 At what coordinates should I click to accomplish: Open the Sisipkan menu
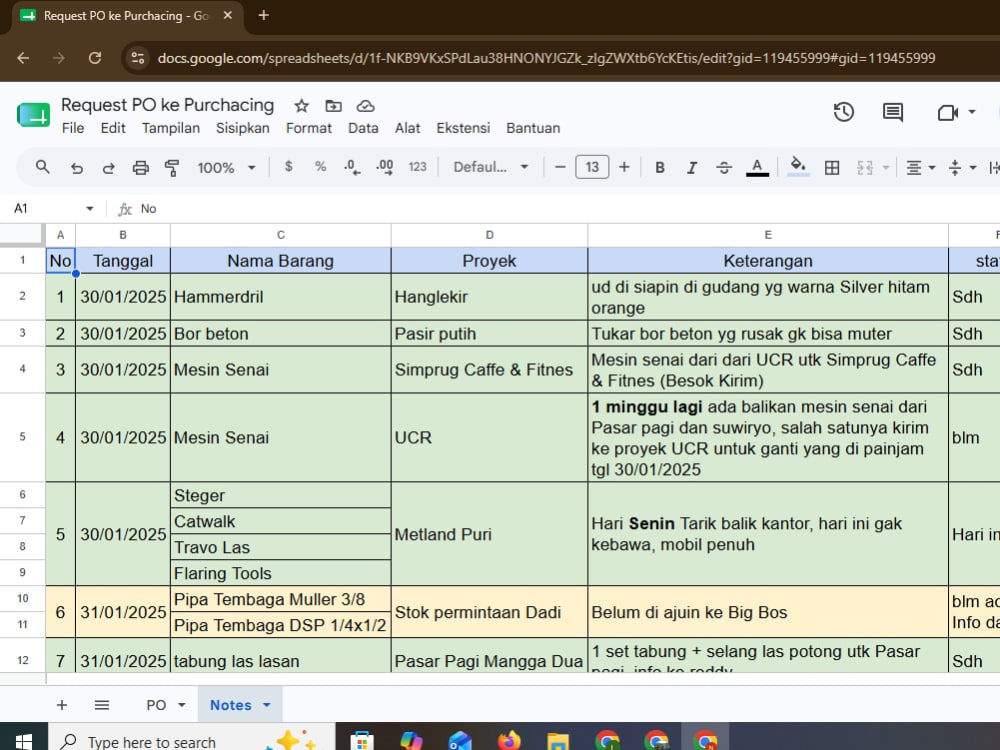coord(242,128)
